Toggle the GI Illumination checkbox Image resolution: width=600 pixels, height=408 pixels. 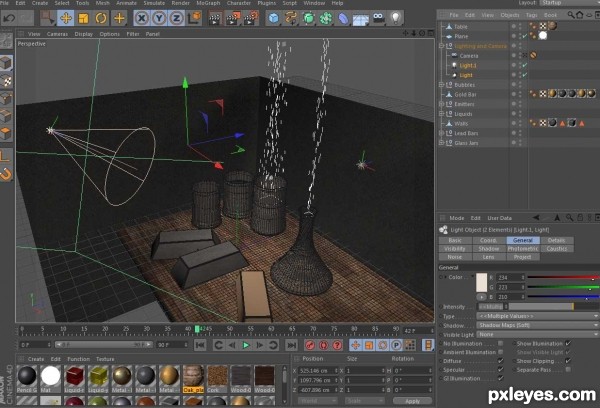point(500,379)
